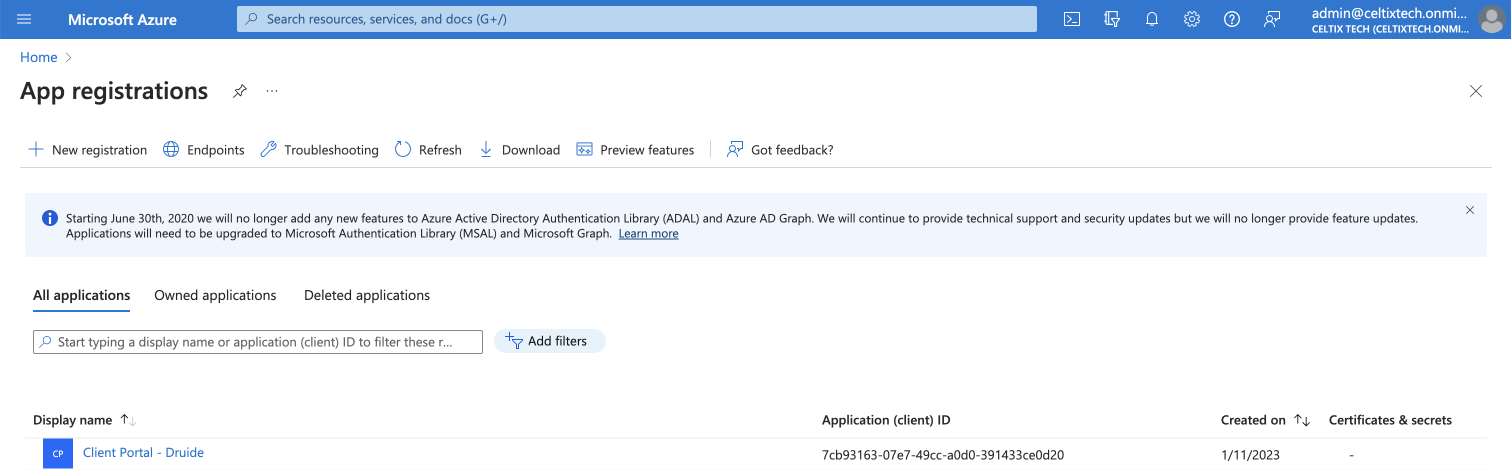Open Client Portal - Druide application
Screen dimensions: 1511x470
pyautogui.click(x=143, y=453)
